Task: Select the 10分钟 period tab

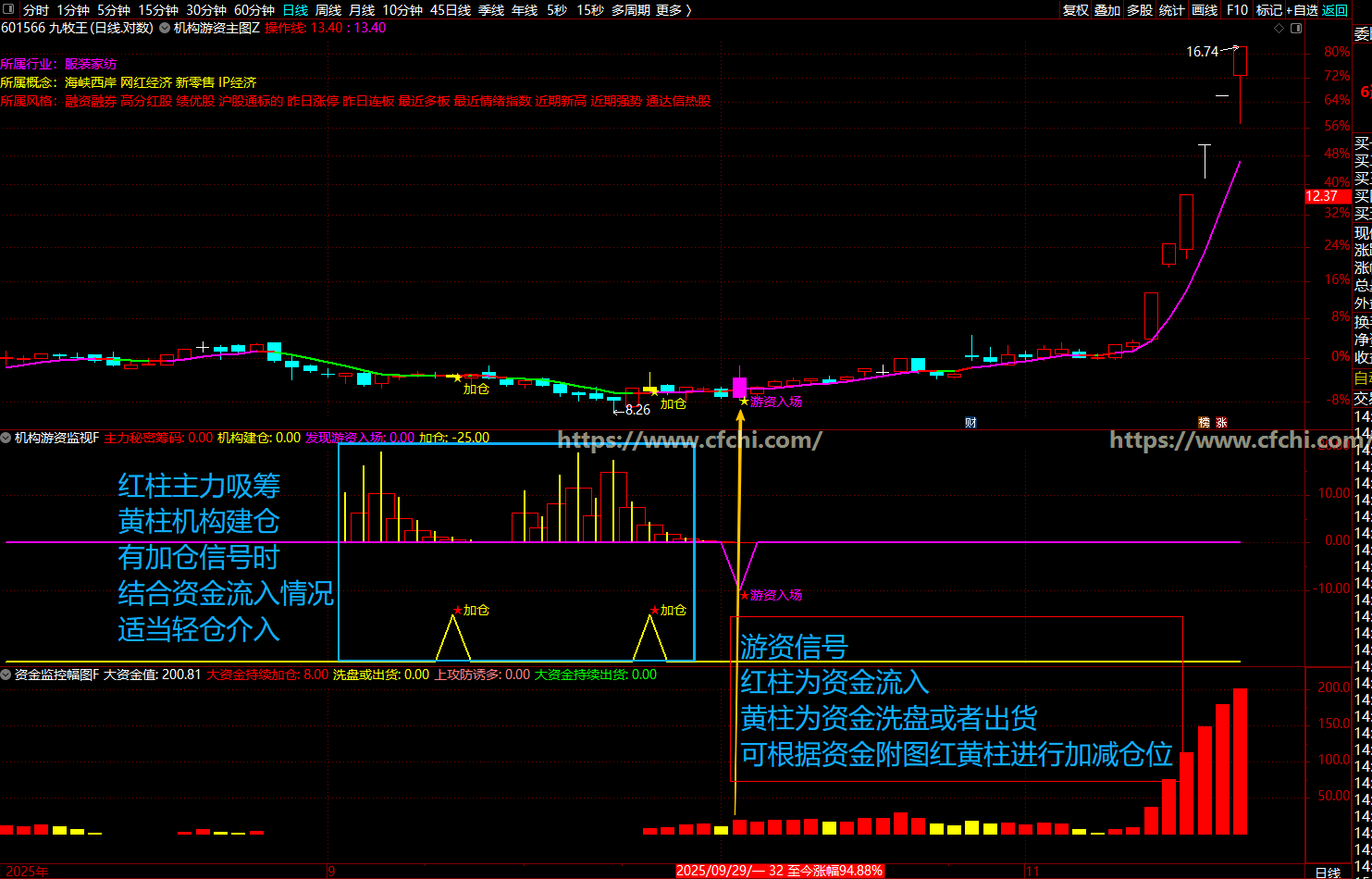Action: 402,10
